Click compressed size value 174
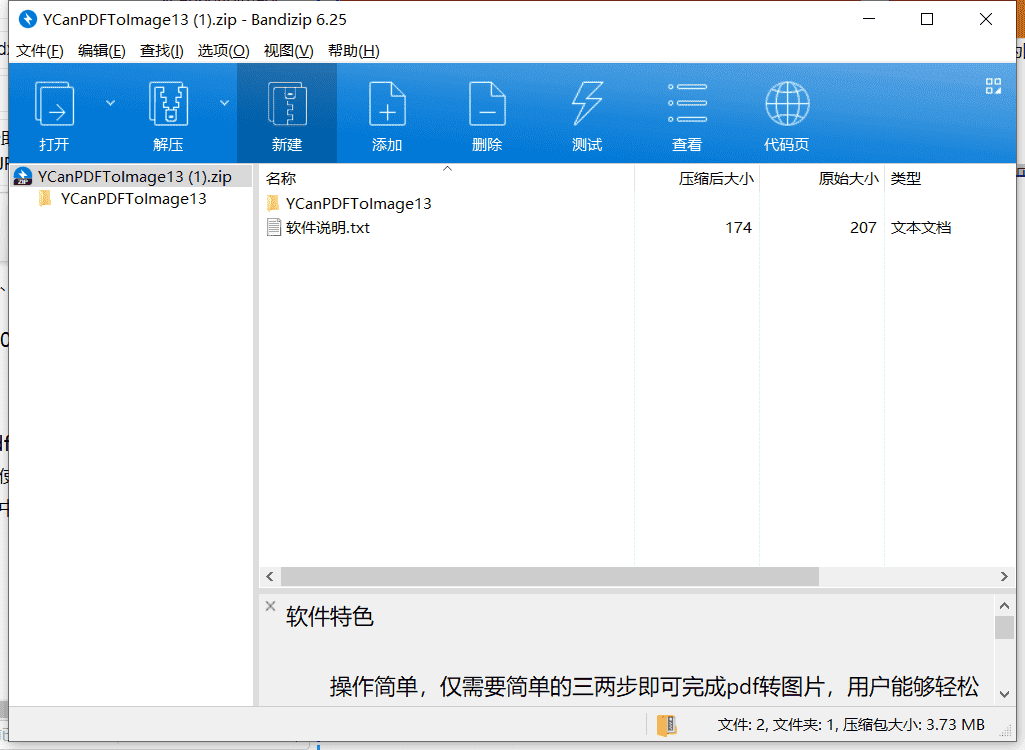The width and height of the screenshot is (1025, 750). pos(738,228)
